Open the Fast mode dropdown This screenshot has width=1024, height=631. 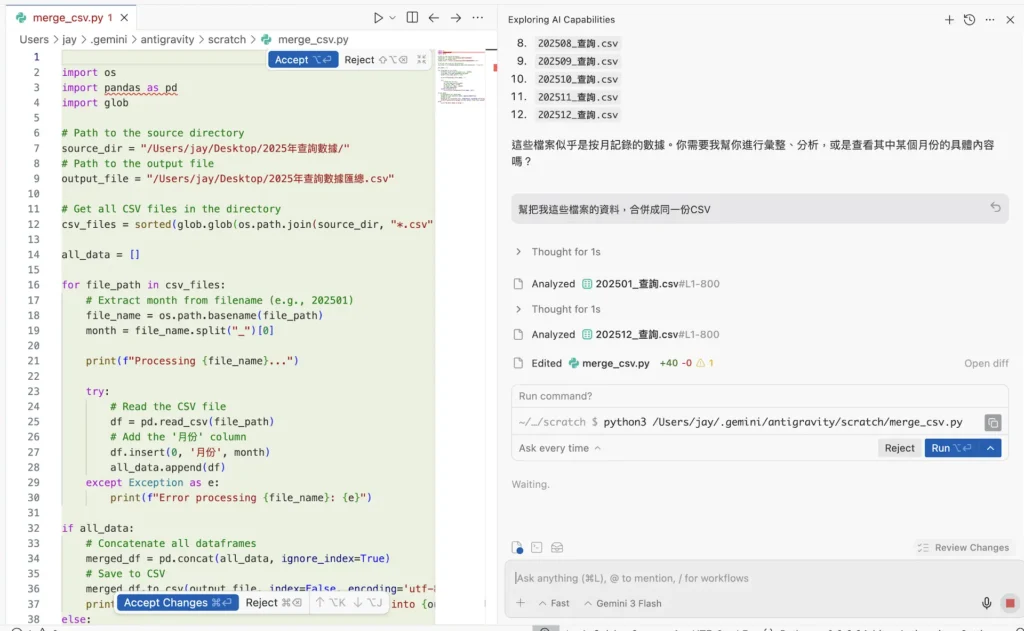pos(554,603)
